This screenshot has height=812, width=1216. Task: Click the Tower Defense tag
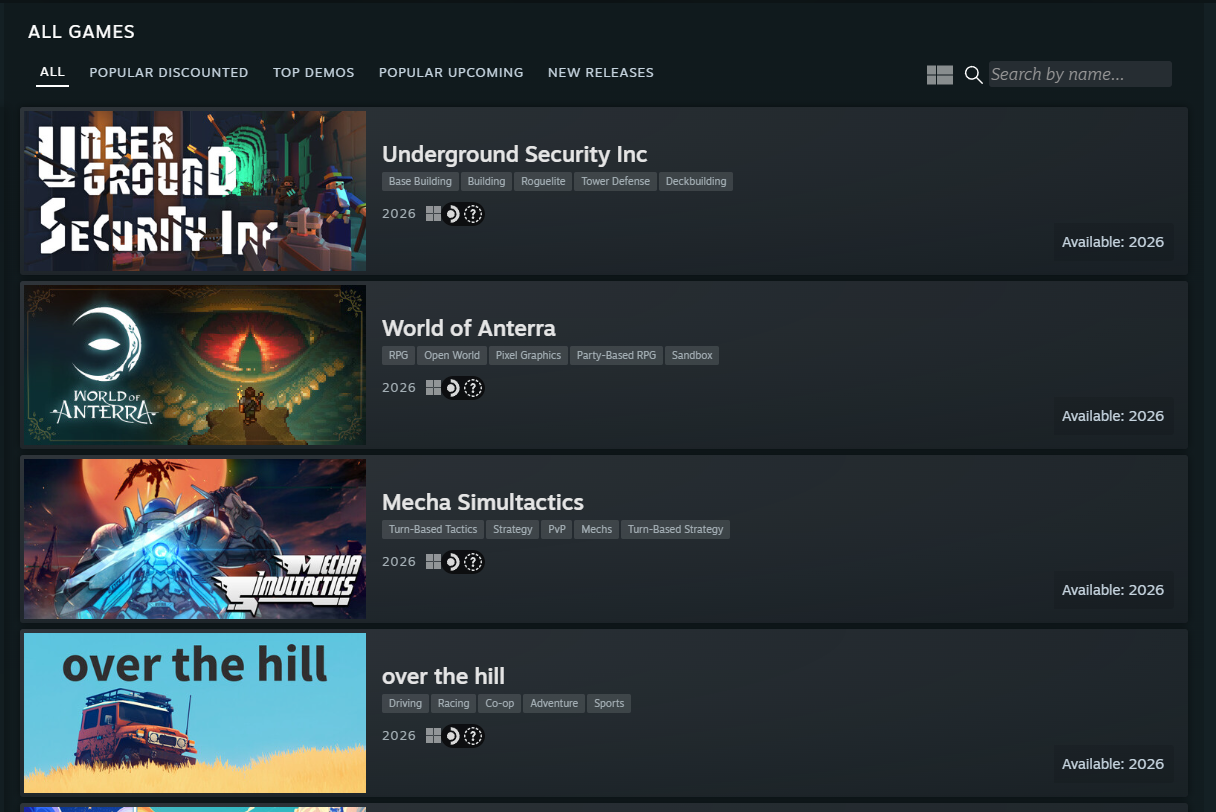pos(615,182)
